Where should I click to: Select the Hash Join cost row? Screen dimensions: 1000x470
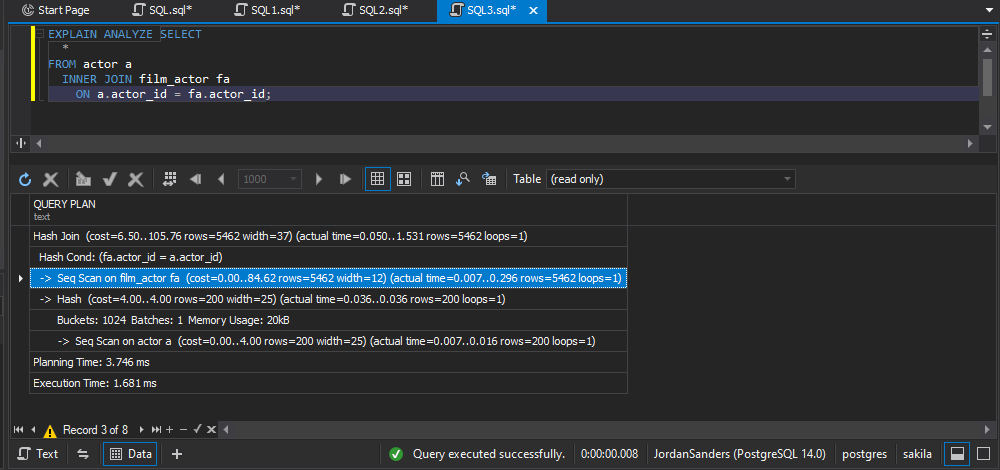(x=328, y=236)
